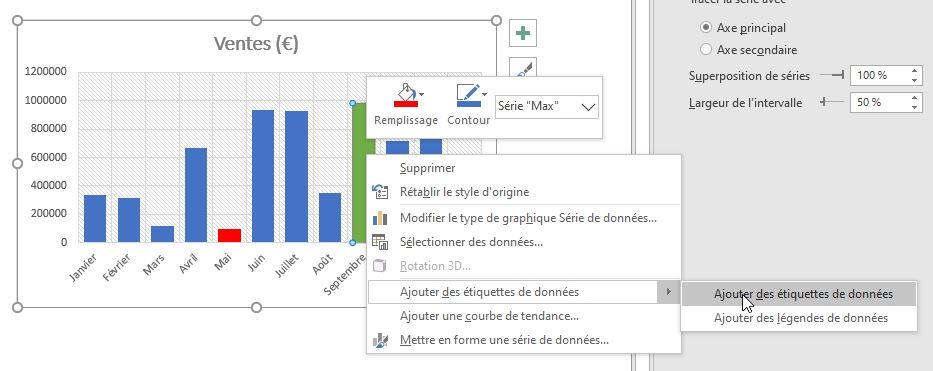
Task: Click the Rétablir le style d'origine icon
Action: click(x=380, y=192)
